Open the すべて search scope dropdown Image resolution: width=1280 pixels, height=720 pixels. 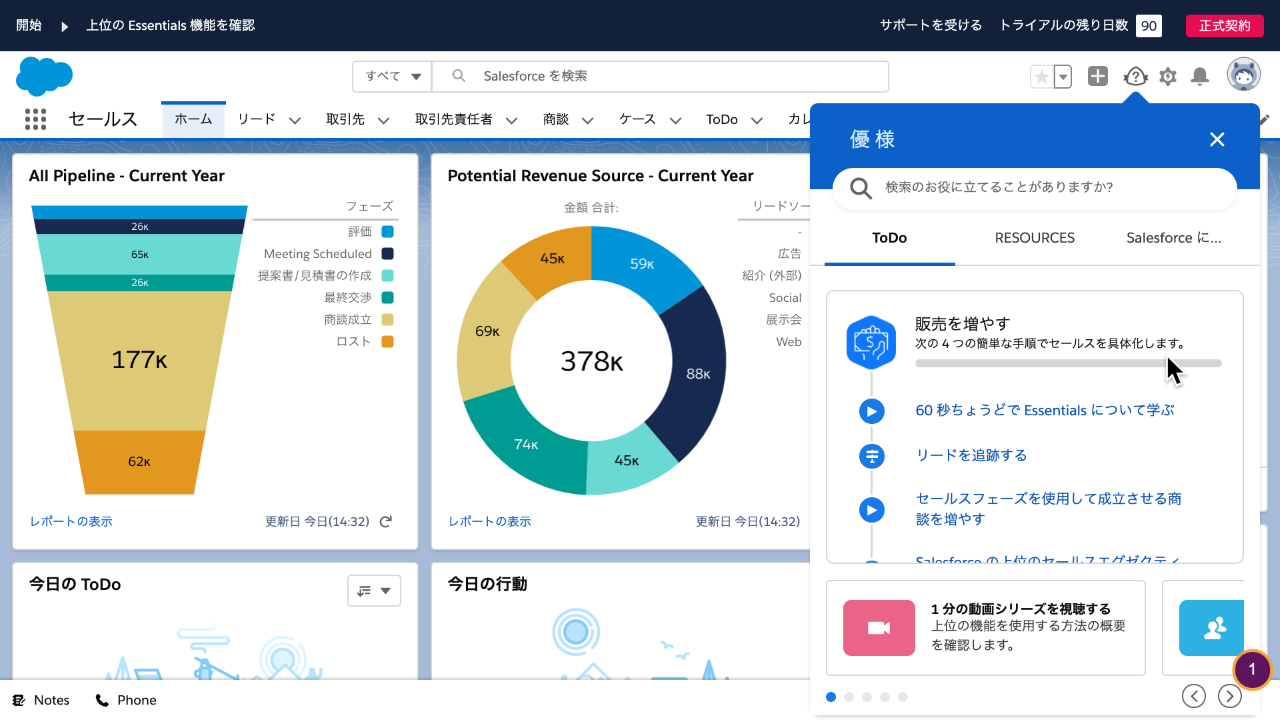pyautogui.click(x=392, y=76)
